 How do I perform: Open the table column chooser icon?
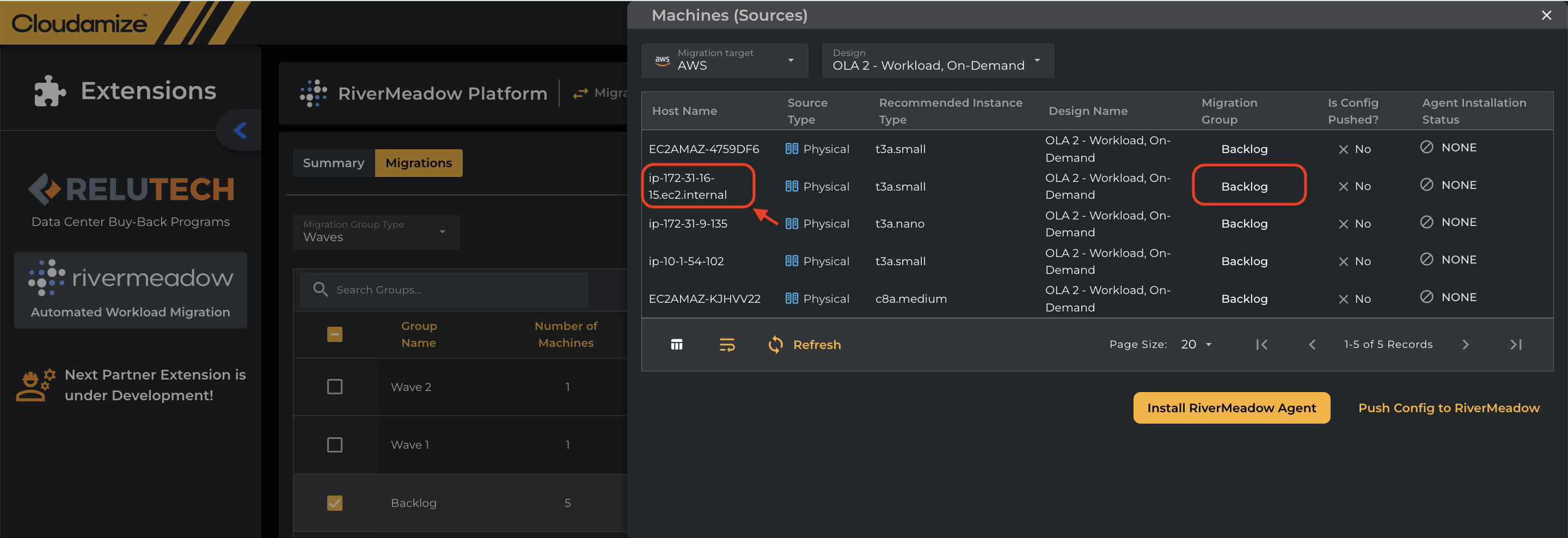pos(676,345)
